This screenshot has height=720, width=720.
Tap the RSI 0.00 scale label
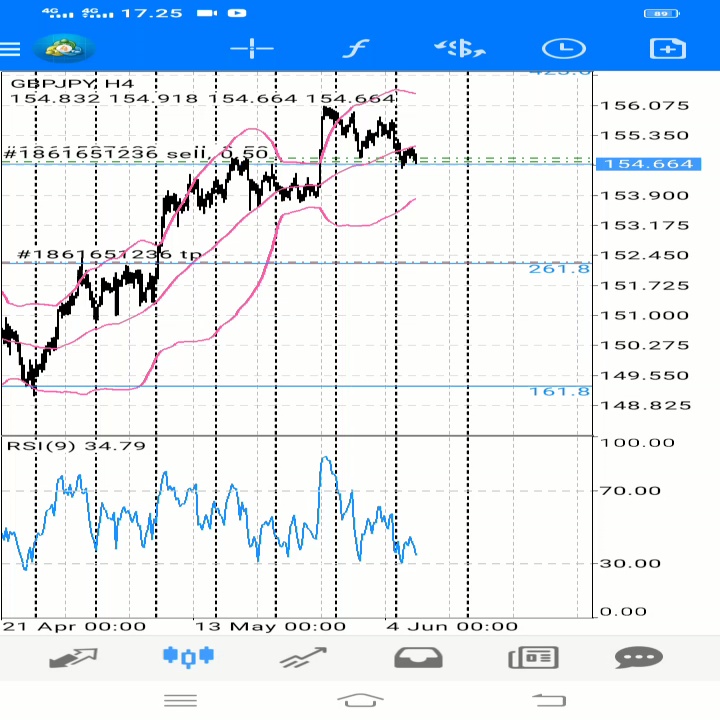pyautogui.click(x=624, y=612)
